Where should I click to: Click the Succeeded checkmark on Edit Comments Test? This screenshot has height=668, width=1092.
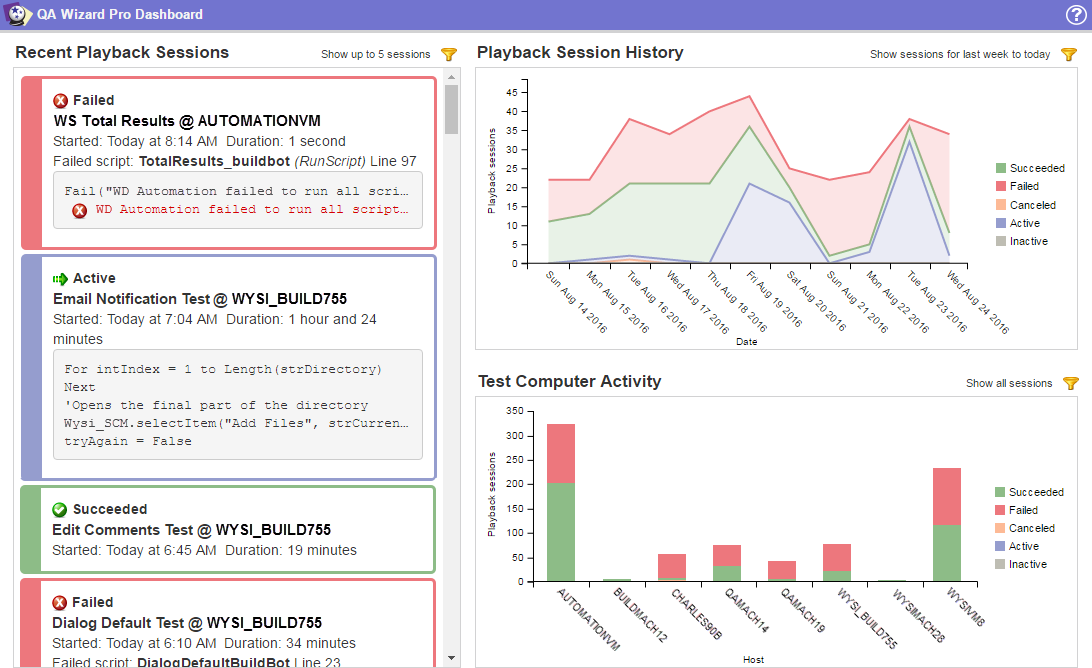click(x=60, y=509)
